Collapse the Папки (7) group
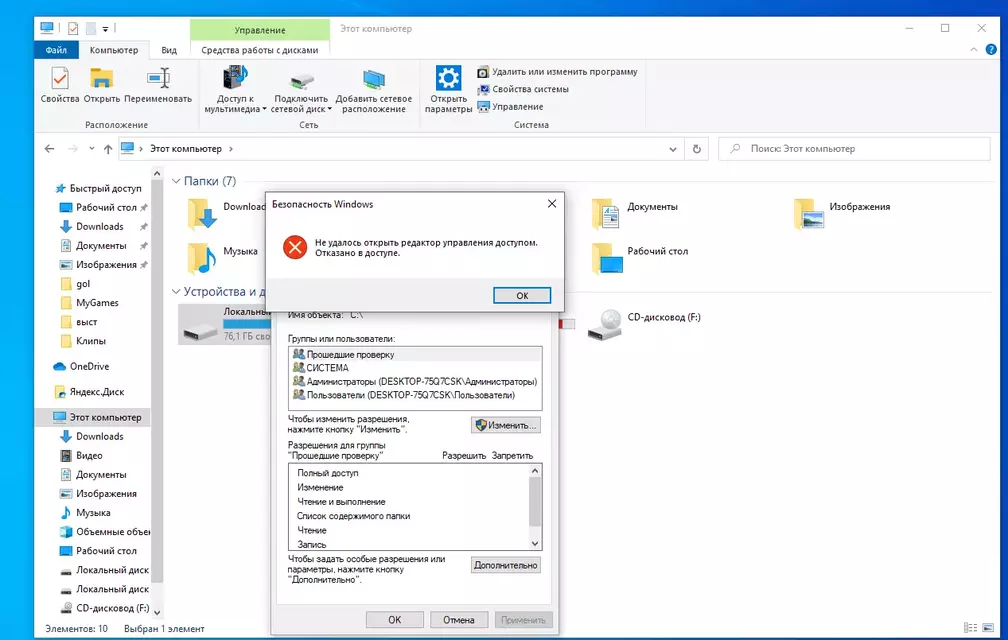The image size is (1008, 640). 176,182
